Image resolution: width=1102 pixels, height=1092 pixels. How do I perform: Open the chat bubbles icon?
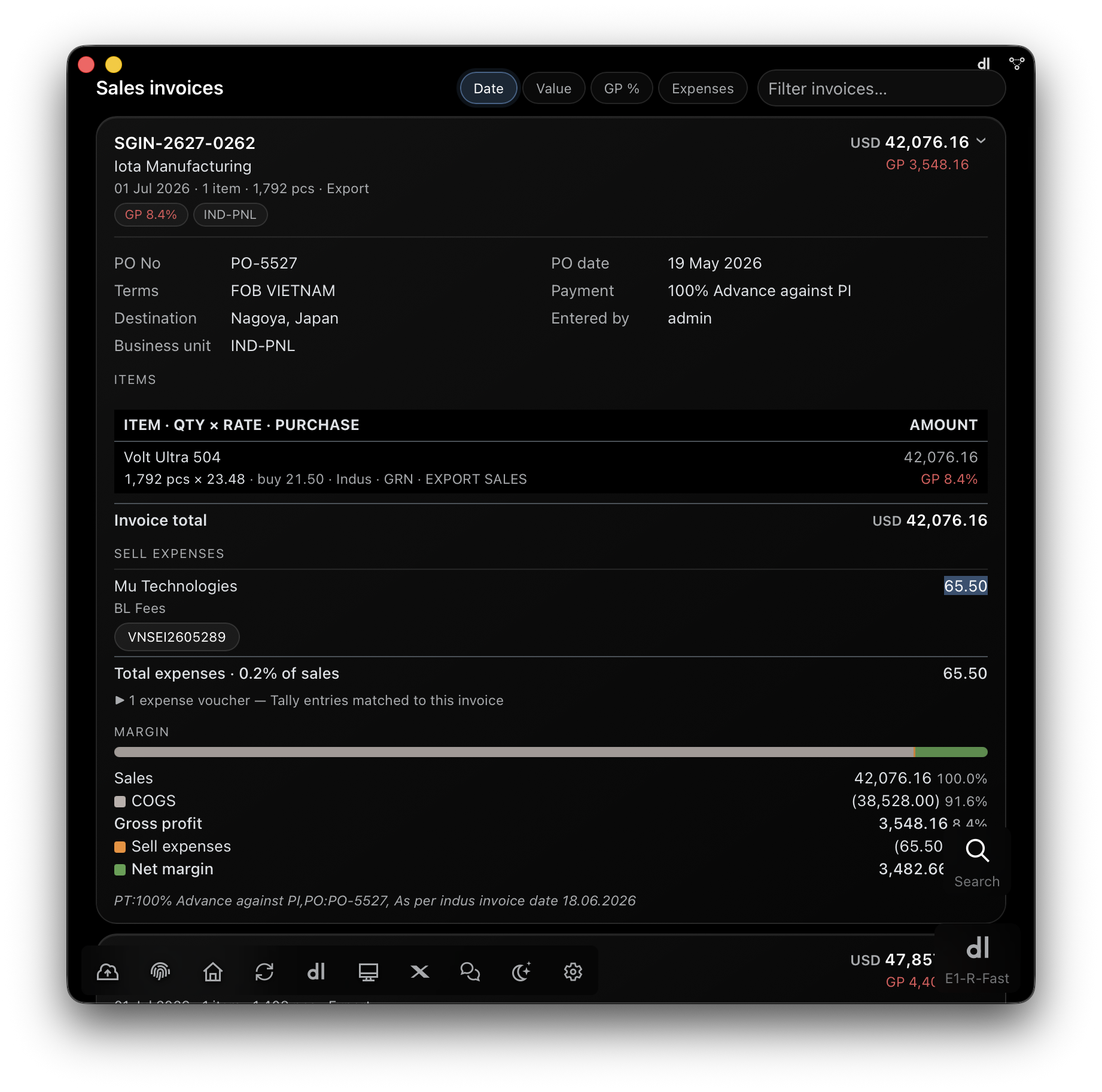(x=470, y=972)
